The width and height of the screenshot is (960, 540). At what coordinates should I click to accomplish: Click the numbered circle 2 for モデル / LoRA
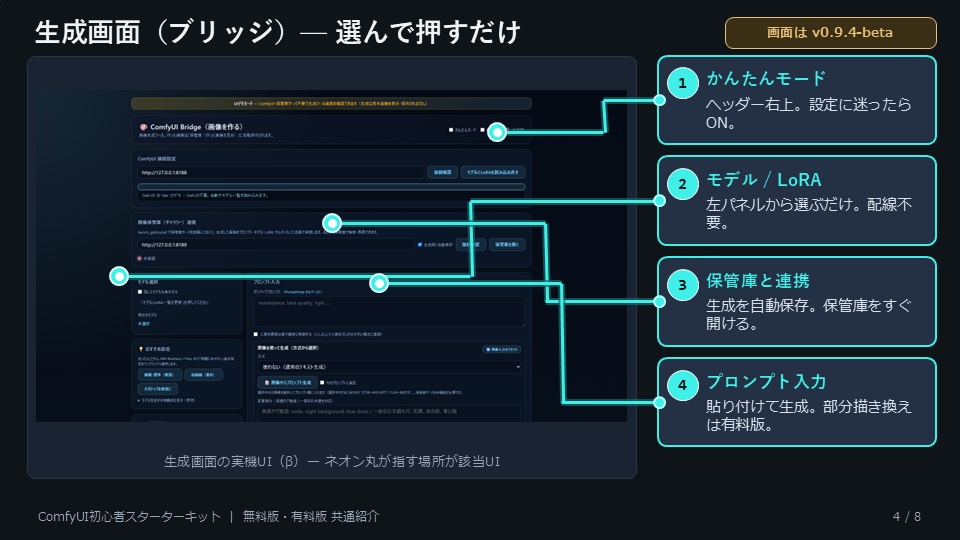click(682, 184)
